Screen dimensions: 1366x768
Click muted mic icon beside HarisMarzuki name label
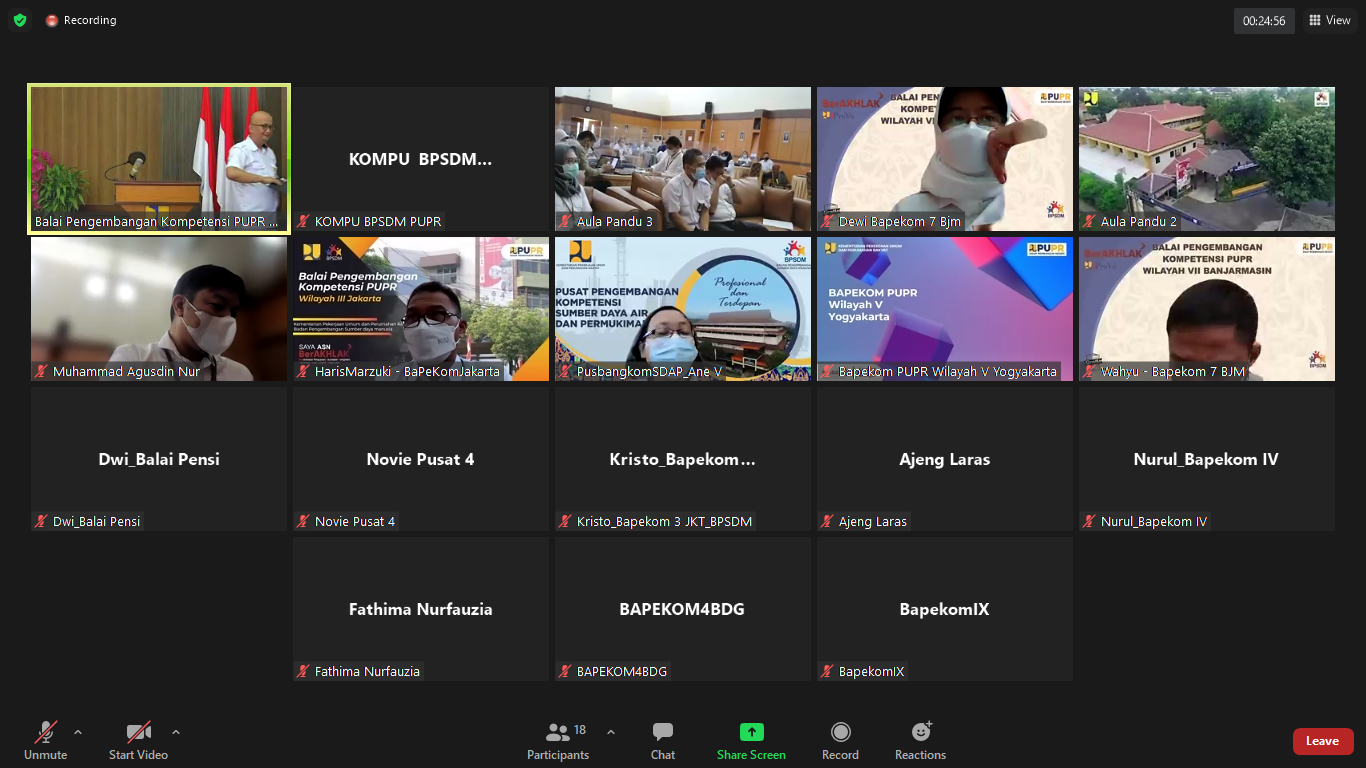[x=304, y=372]
